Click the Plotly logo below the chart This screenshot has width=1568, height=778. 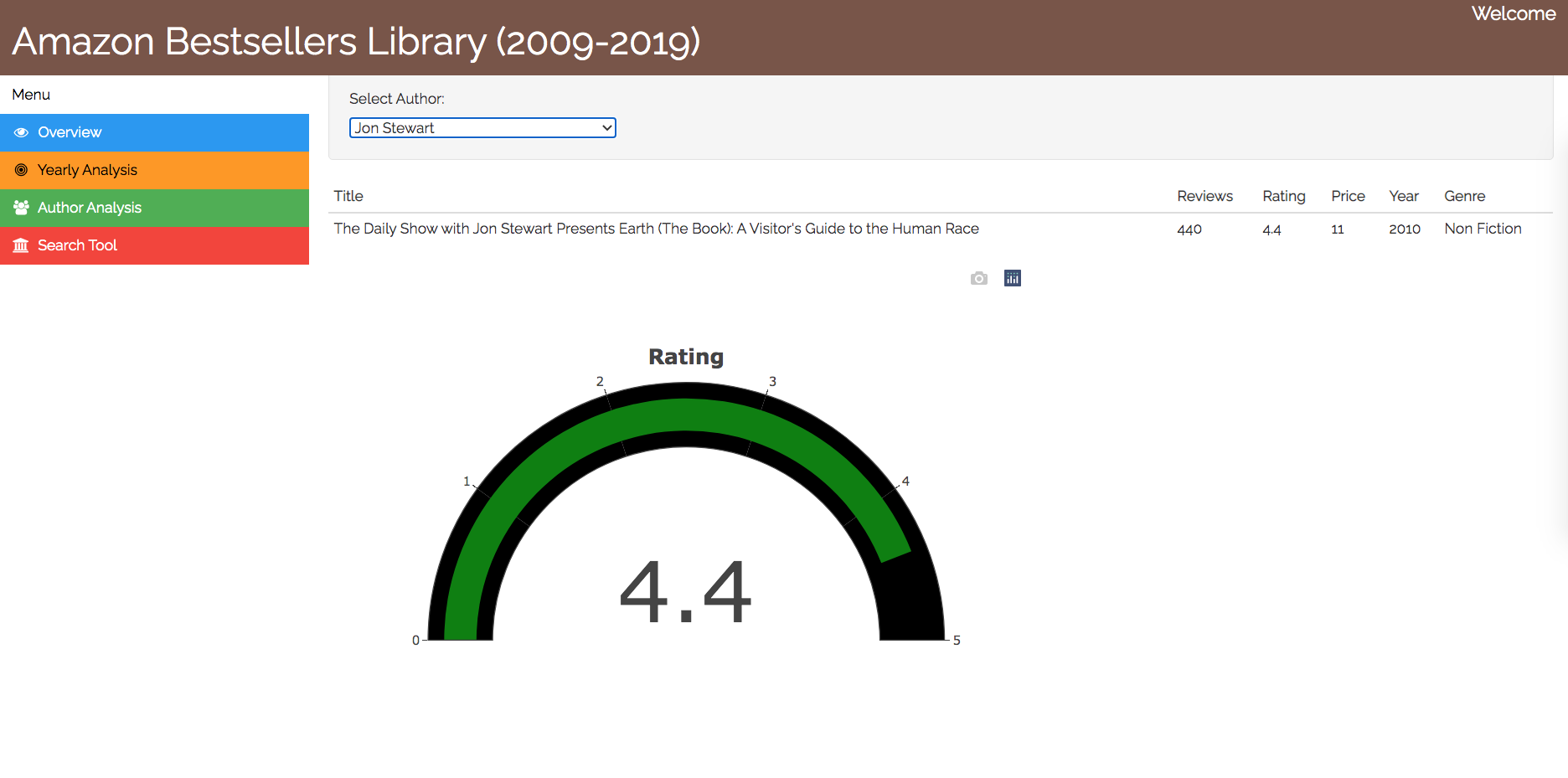pos(1012,278)
